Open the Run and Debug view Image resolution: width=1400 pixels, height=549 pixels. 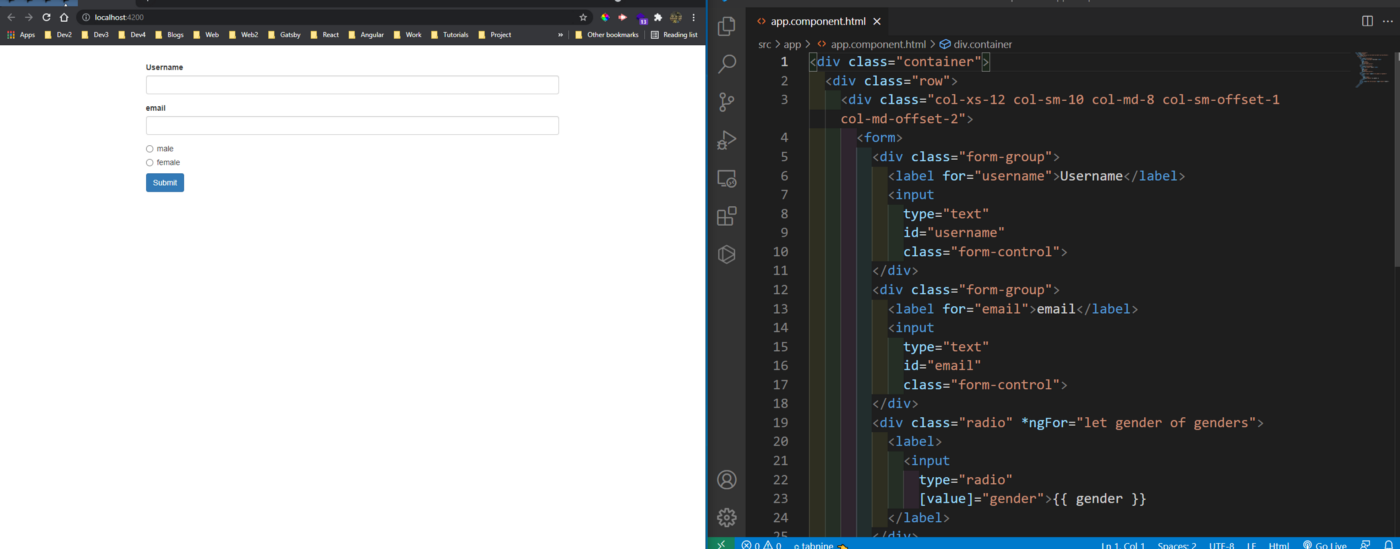pyautogui.click(x=727, y=140)
